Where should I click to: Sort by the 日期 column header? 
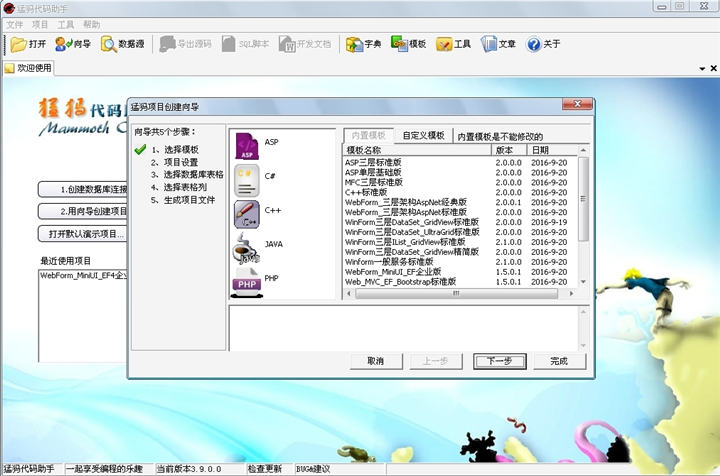point(540,150)
